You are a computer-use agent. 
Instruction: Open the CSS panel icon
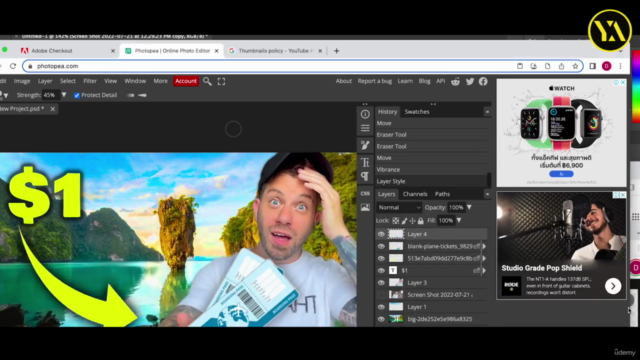tap(365, 193)
